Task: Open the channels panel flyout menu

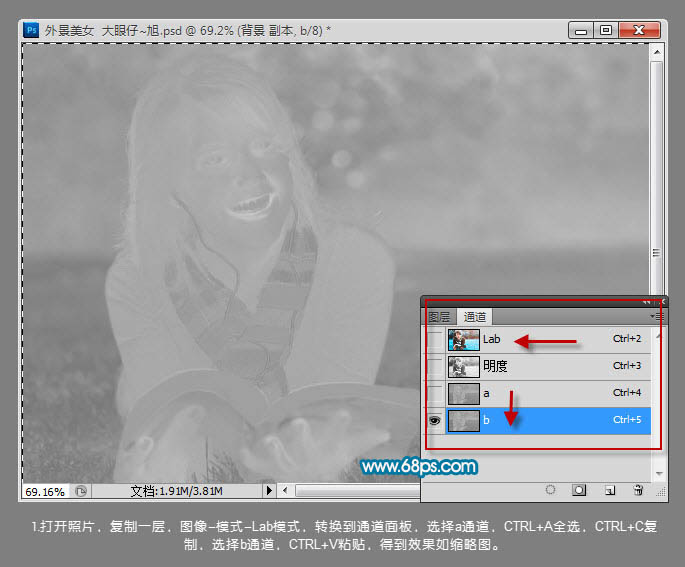Action: pos(657,316)
